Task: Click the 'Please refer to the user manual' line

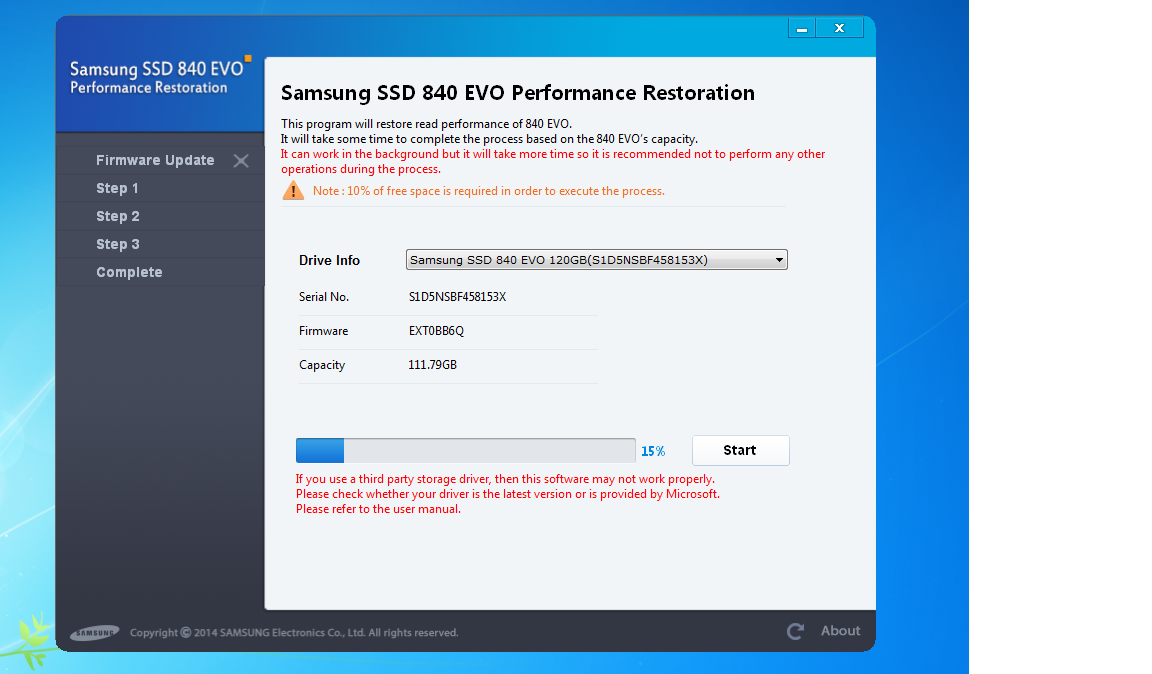Action: pos(378,509)
